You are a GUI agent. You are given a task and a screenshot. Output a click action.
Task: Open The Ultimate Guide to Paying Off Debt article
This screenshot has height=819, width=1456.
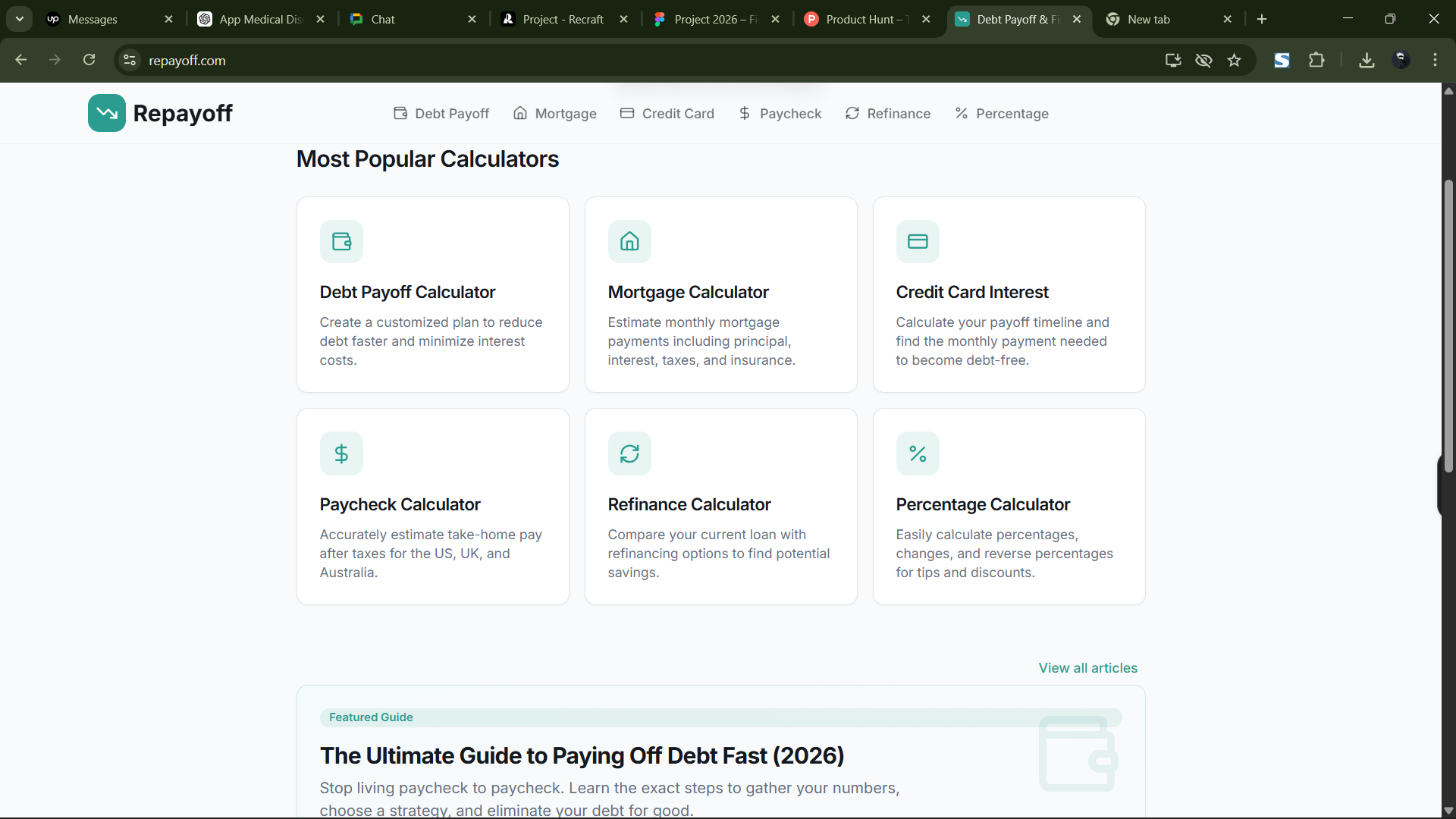coord(582,755)
